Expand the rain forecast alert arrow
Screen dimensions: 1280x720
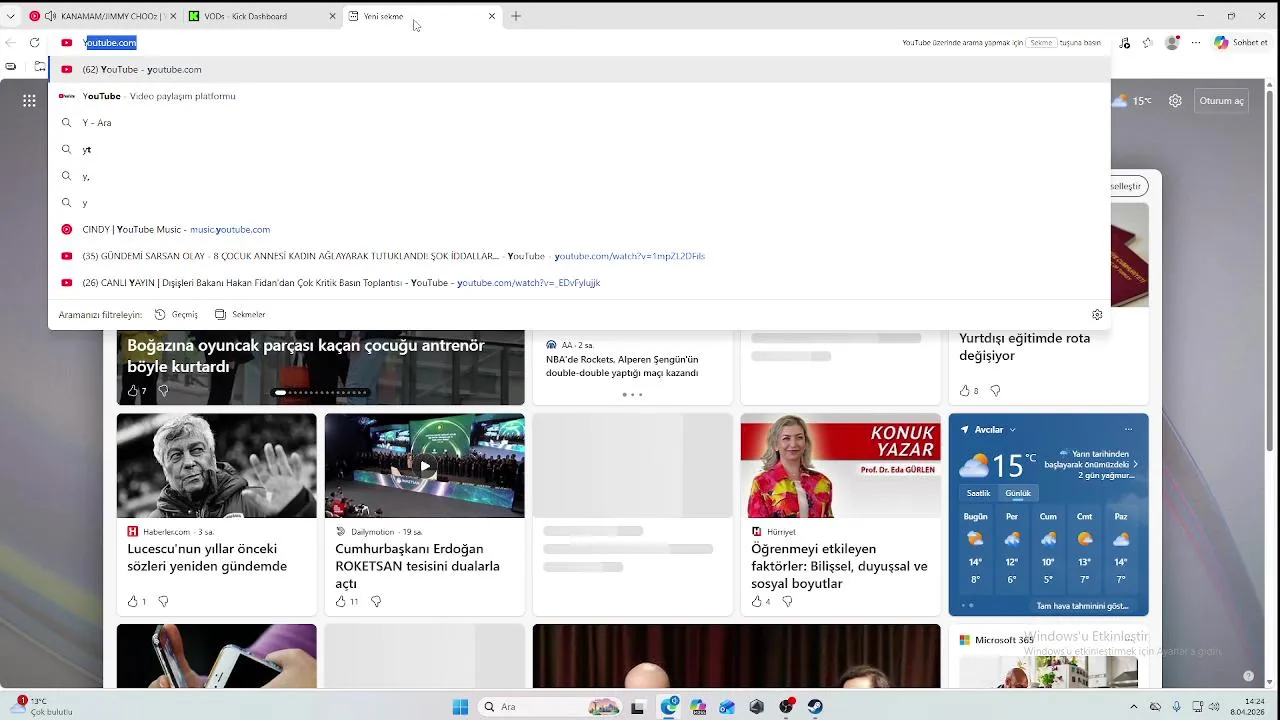[x=1135, y=464]
